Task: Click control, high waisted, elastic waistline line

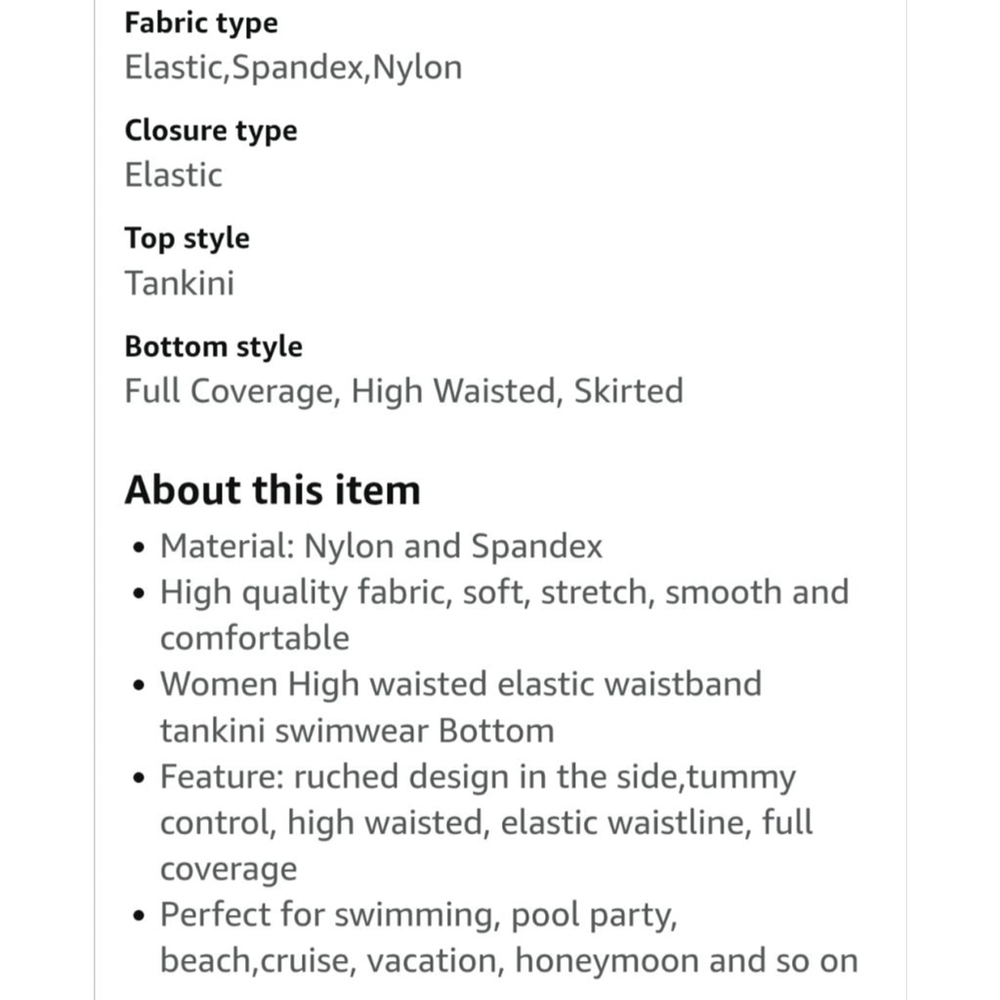Action: tap(486, 823)
